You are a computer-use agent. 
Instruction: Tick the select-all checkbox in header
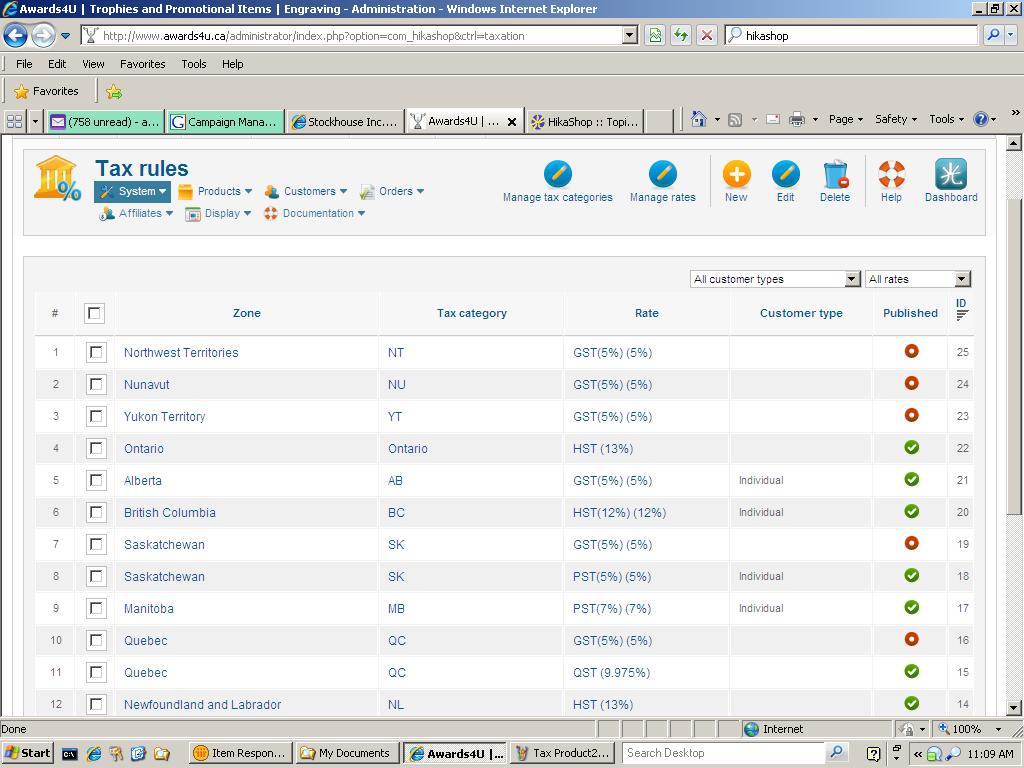point(94,313)
